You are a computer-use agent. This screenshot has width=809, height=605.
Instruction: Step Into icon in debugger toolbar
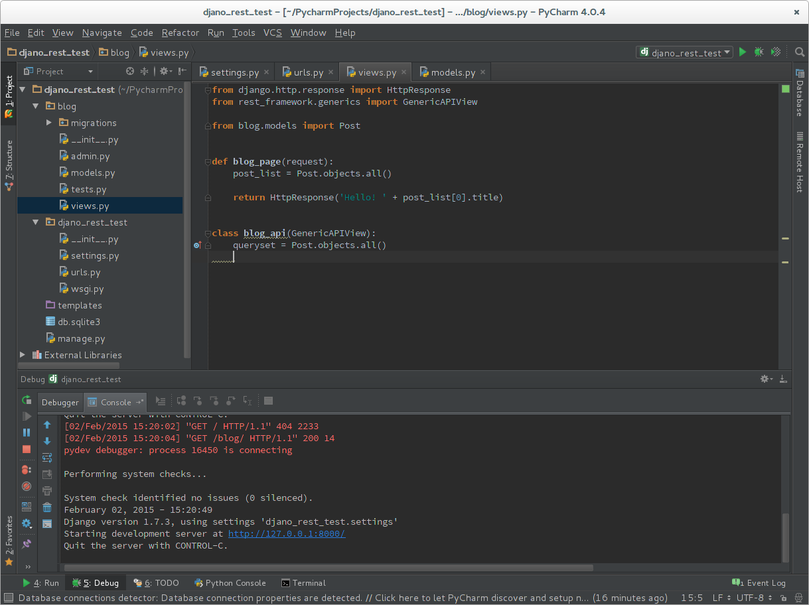[x=198, y=401]
